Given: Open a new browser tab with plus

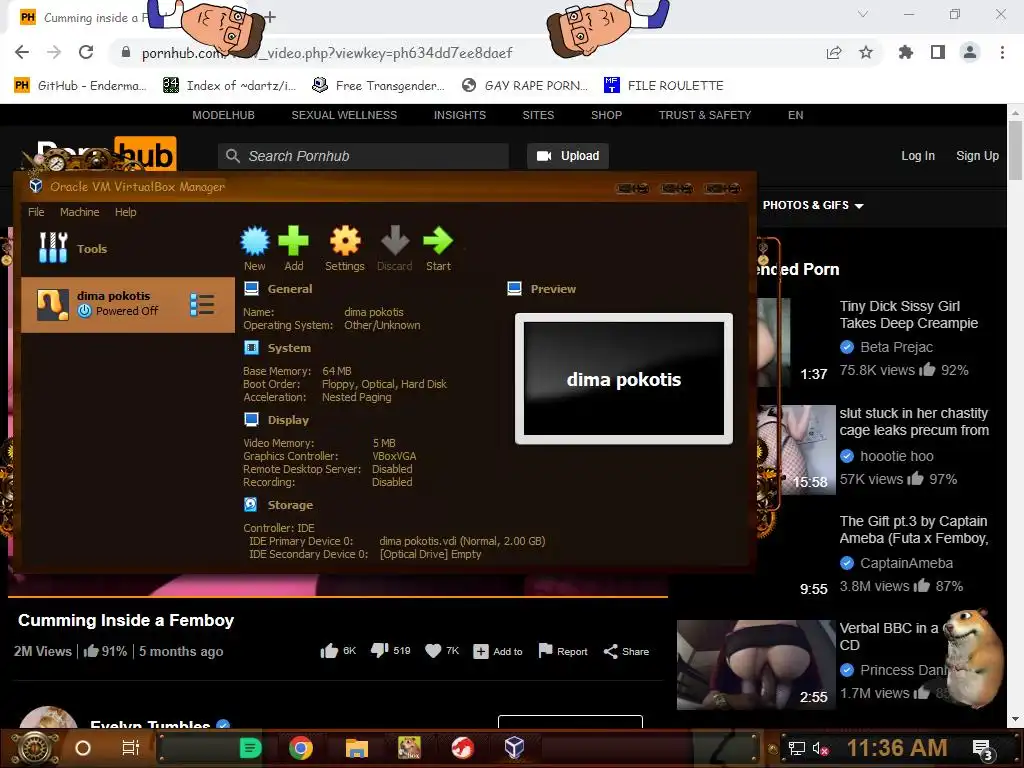Looking at the screenshot, I should pyautogui.click(x=270, y=17).
